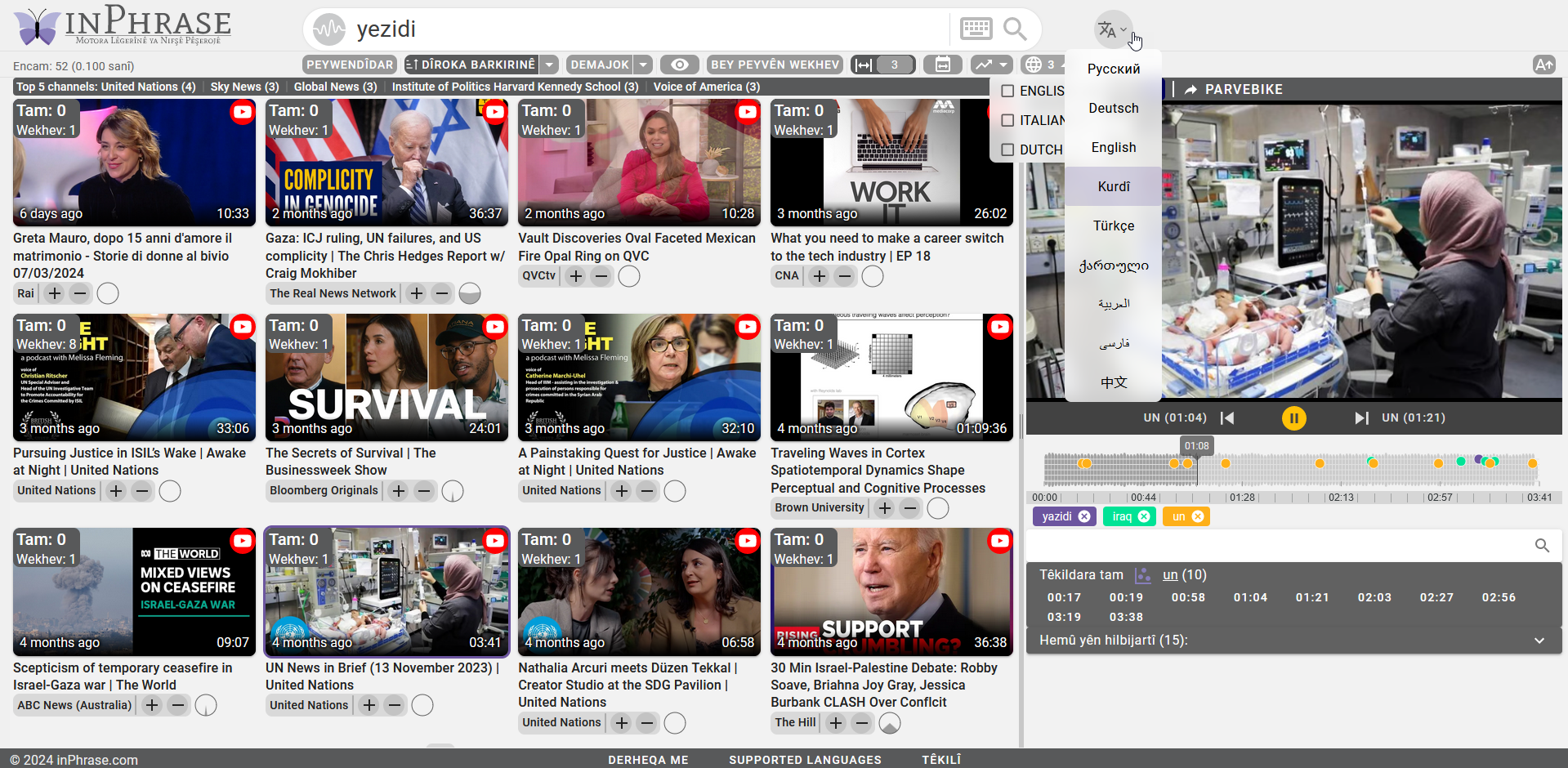Open the DÎROKA BARKIRINÊ sort dropdown arrow
The height and width of the screenshot is (768, 1568).
point(550,65)
